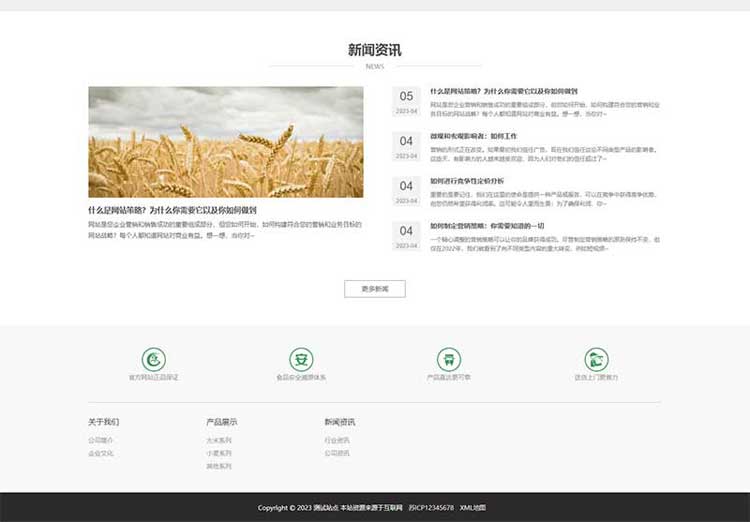
Task: Open the headline 什么是网站策略 beneath the wheat image
Action: click(x=173, y=210)
